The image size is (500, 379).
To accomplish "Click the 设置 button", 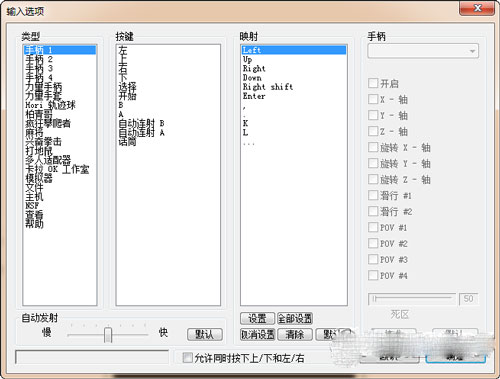I will click(x=257, y=319).
